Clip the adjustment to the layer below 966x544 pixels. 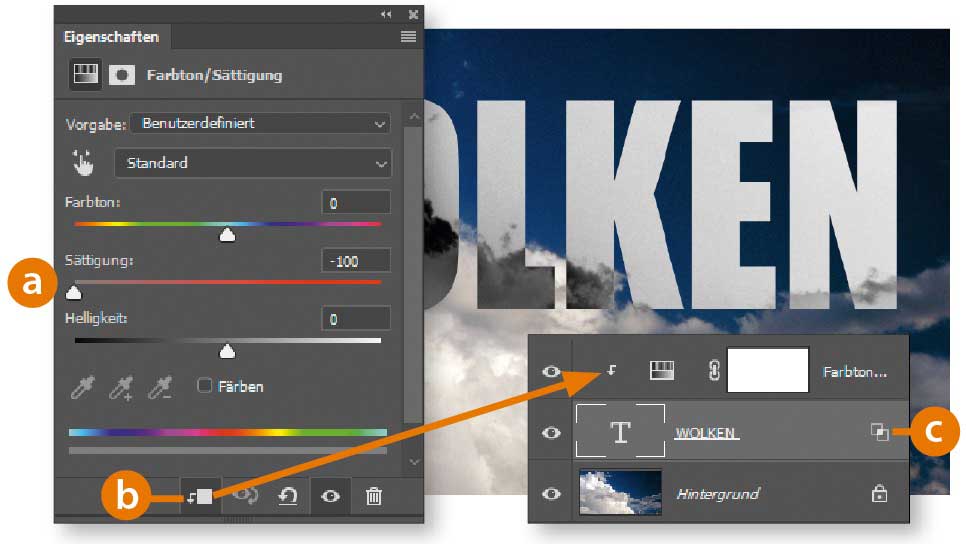pos(200,496)
